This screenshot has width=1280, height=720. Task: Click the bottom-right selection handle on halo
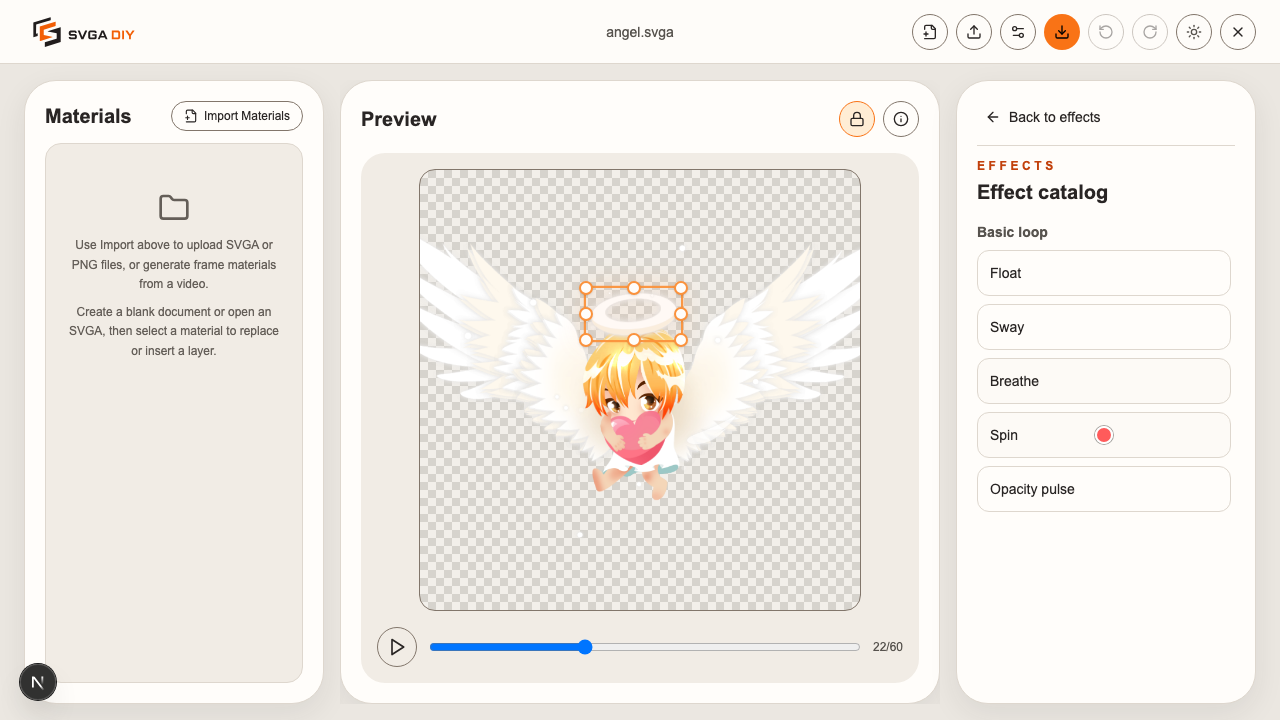[x=681, y=340]
